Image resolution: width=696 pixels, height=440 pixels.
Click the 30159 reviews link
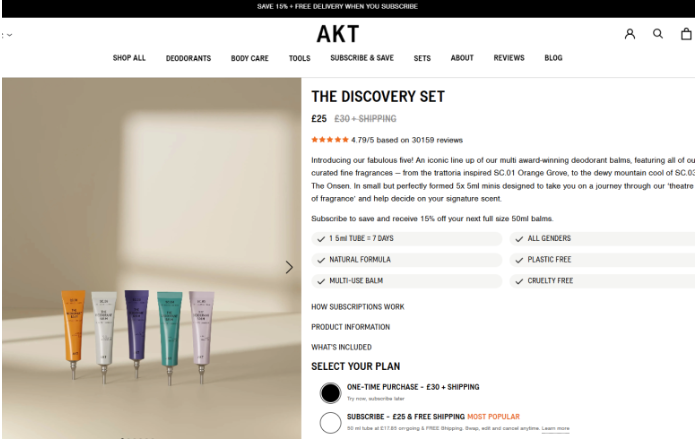(x=437, y=140)
